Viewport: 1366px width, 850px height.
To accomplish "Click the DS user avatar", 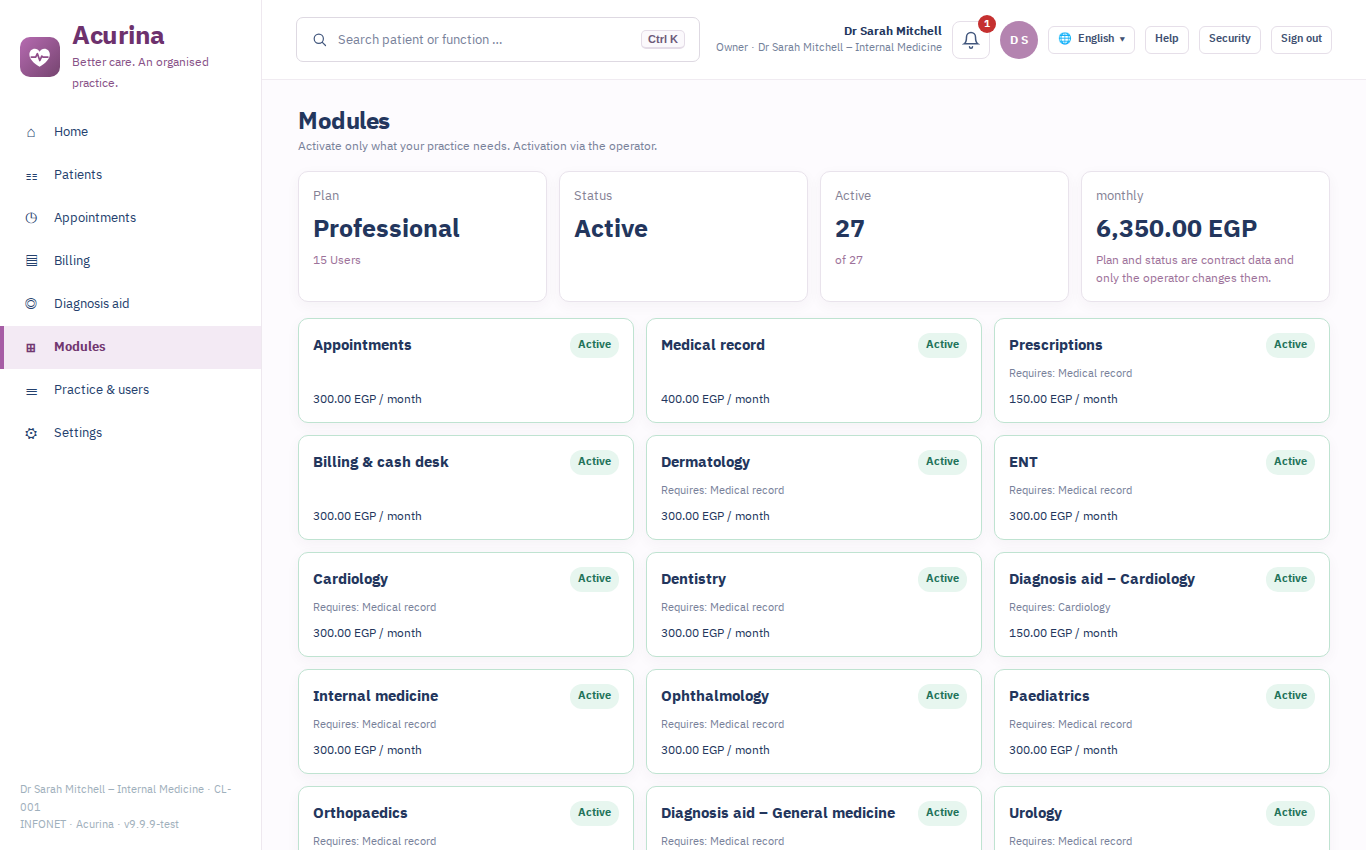I will [1019, 40].
